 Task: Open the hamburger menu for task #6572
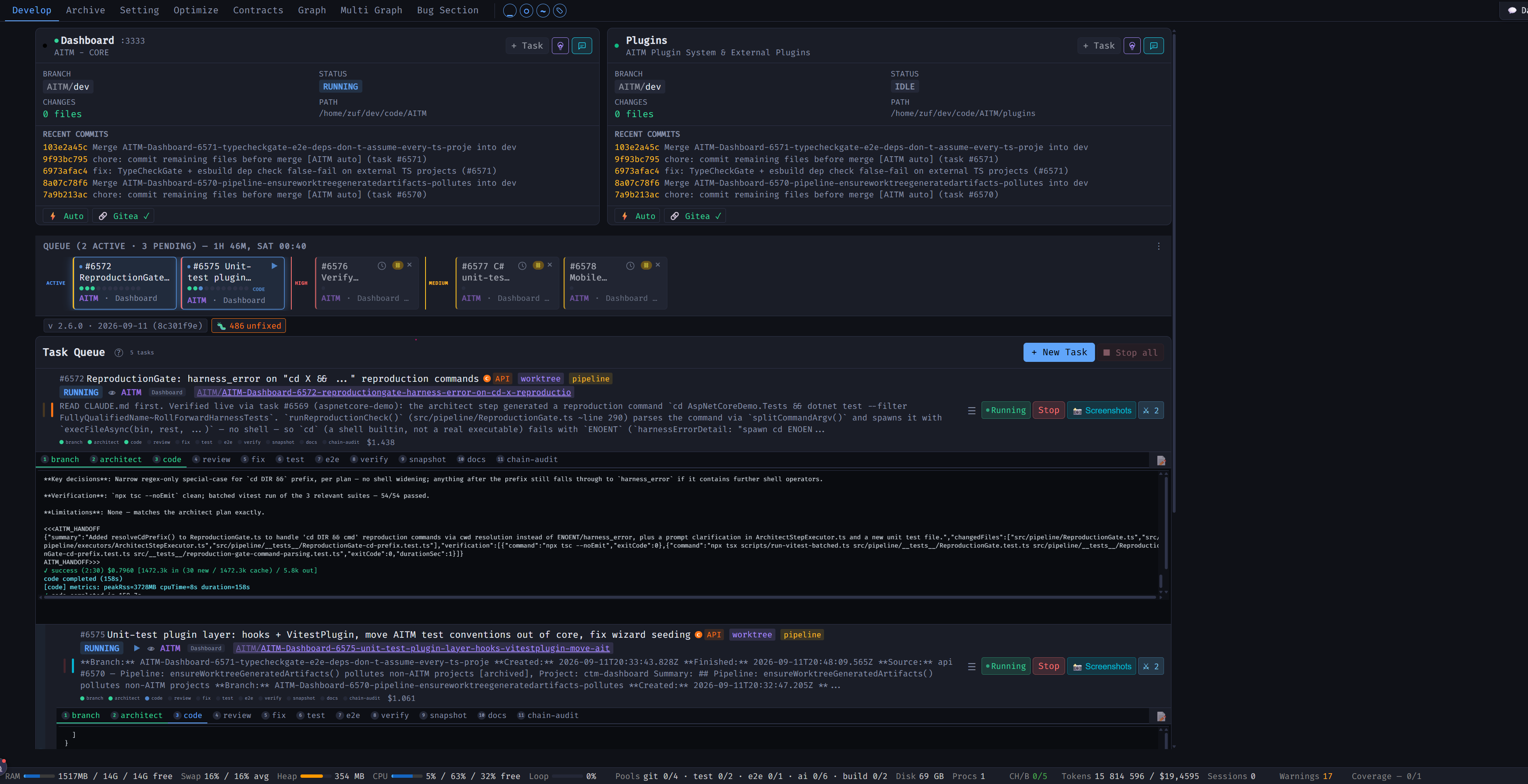pos(972,410)
